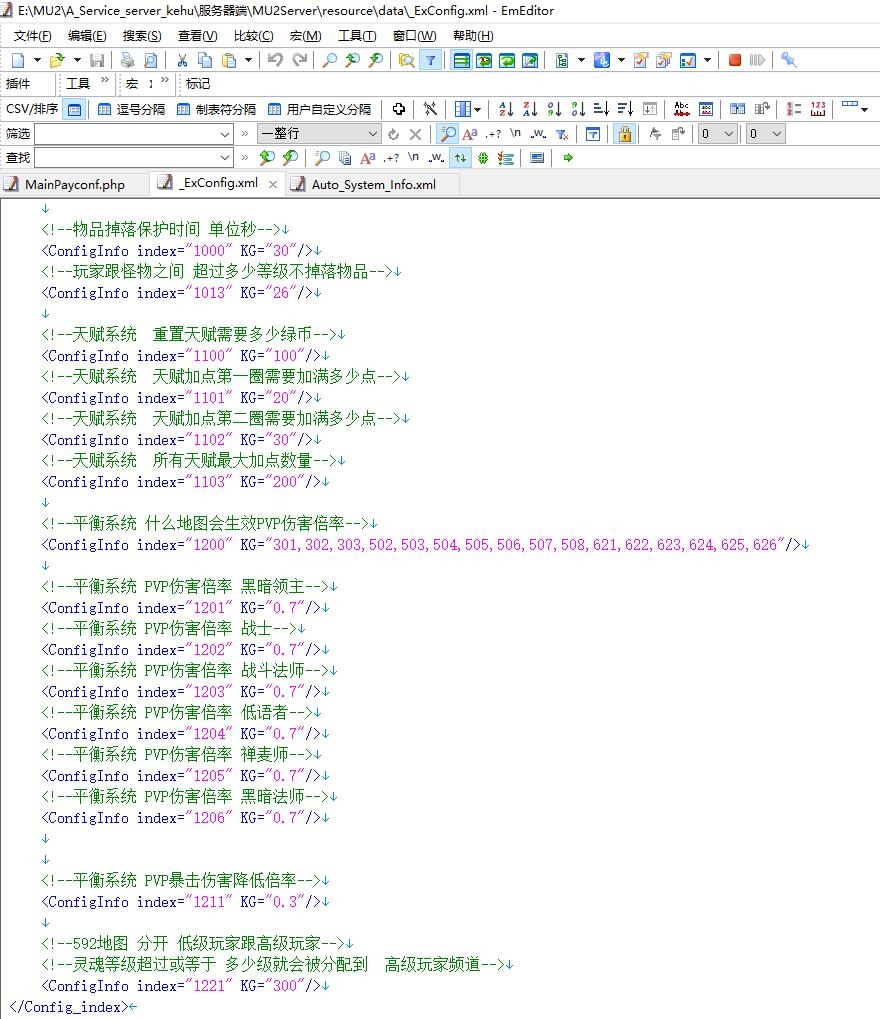Open a file with the folder icon
880x1019 pixels.
[x=57, y=60]
